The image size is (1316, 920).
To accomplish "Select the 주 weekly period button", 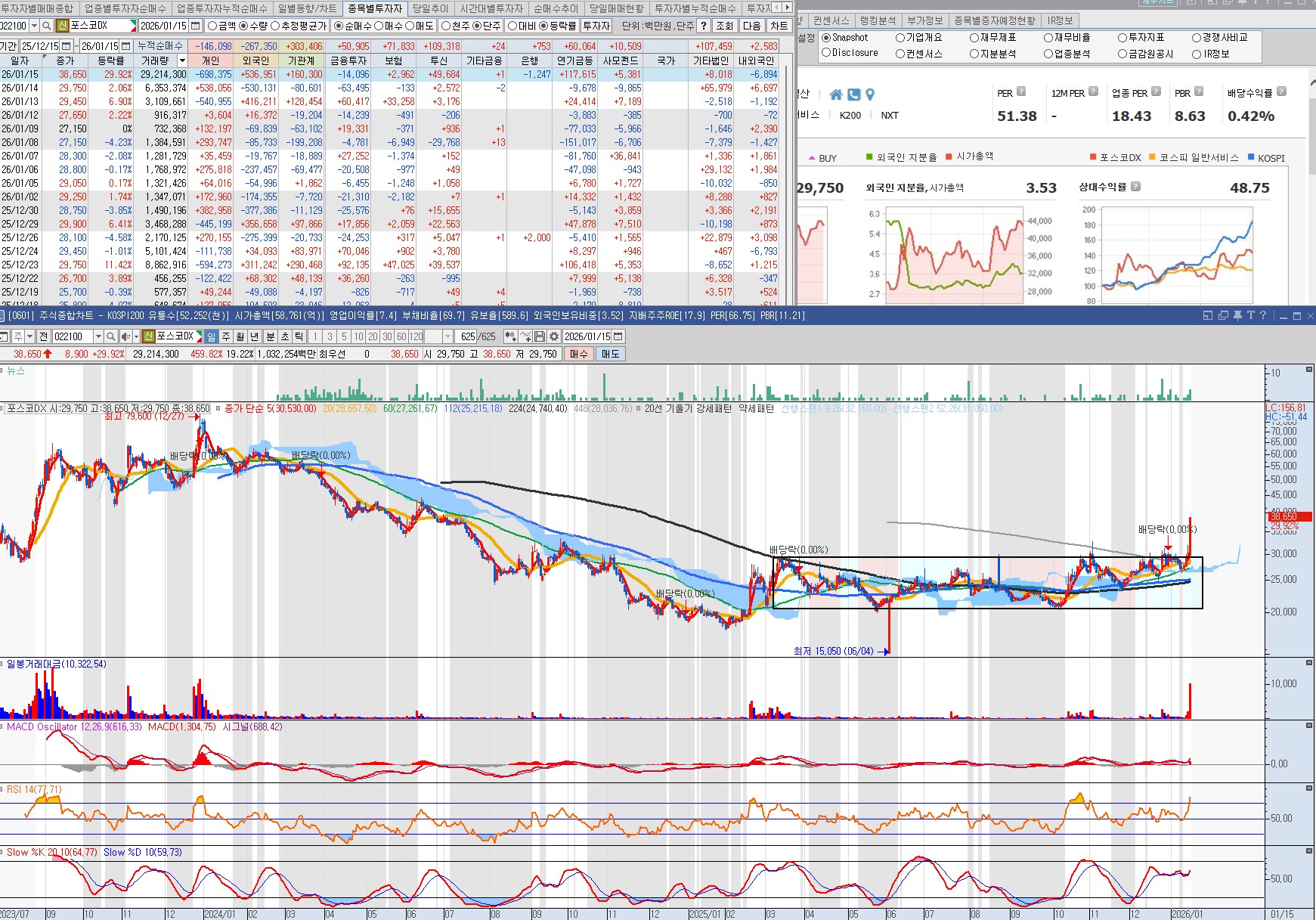I will pyautogui.click(x=225, y=336).
